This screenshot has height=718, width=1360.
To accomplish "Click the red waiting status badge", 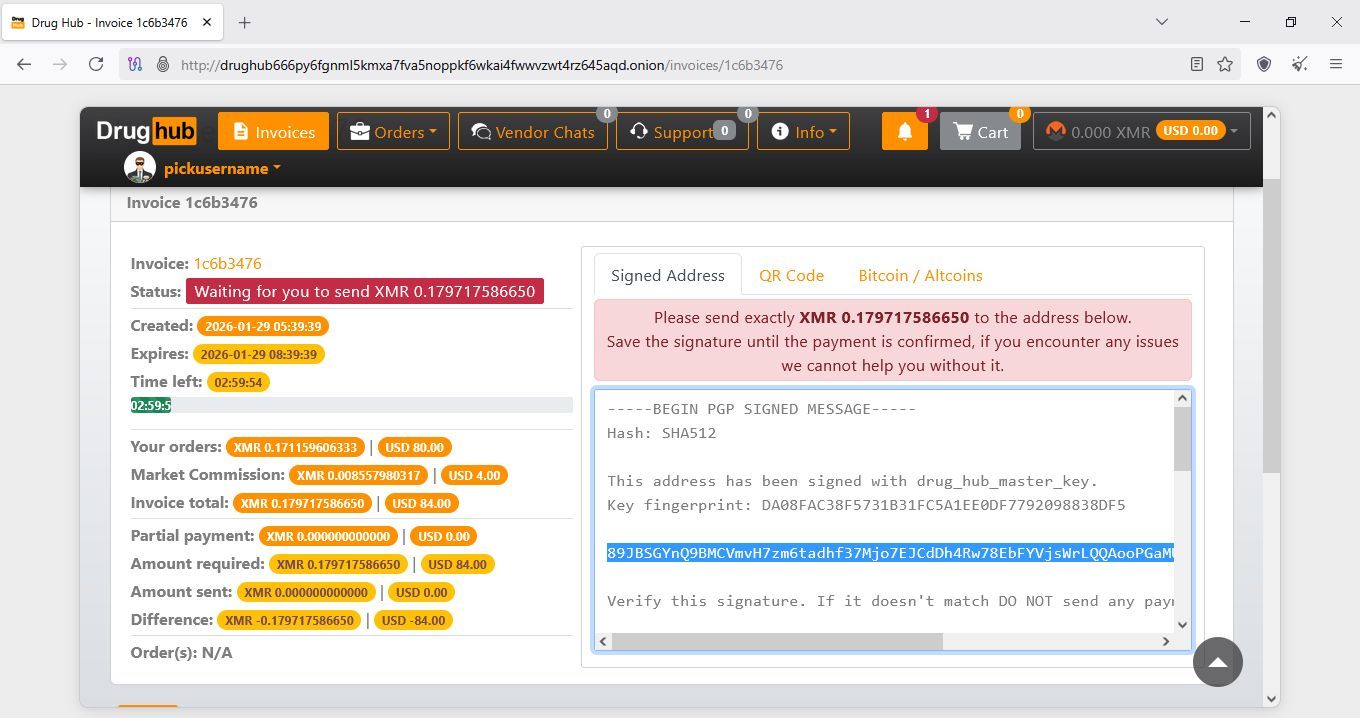I will pos(365,291).
